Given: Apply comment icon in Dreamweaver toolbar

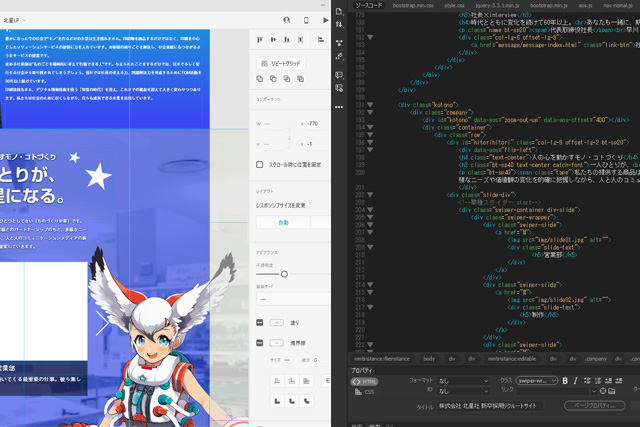Looking at the screenshot, I should [x=339, y=75].
